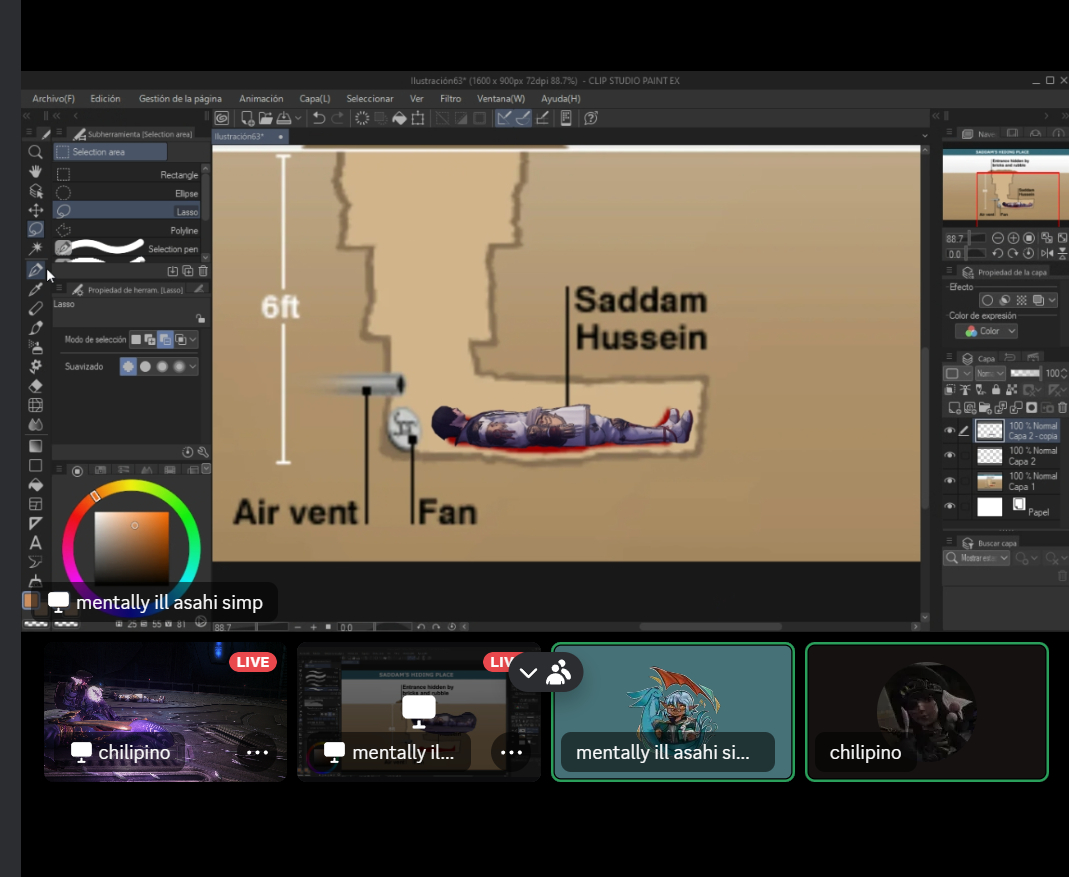Image resolution: width=1069 pixels, height=877 pixels.
Task: Open file using the folder icon
Action: click(x=265, y=118)
